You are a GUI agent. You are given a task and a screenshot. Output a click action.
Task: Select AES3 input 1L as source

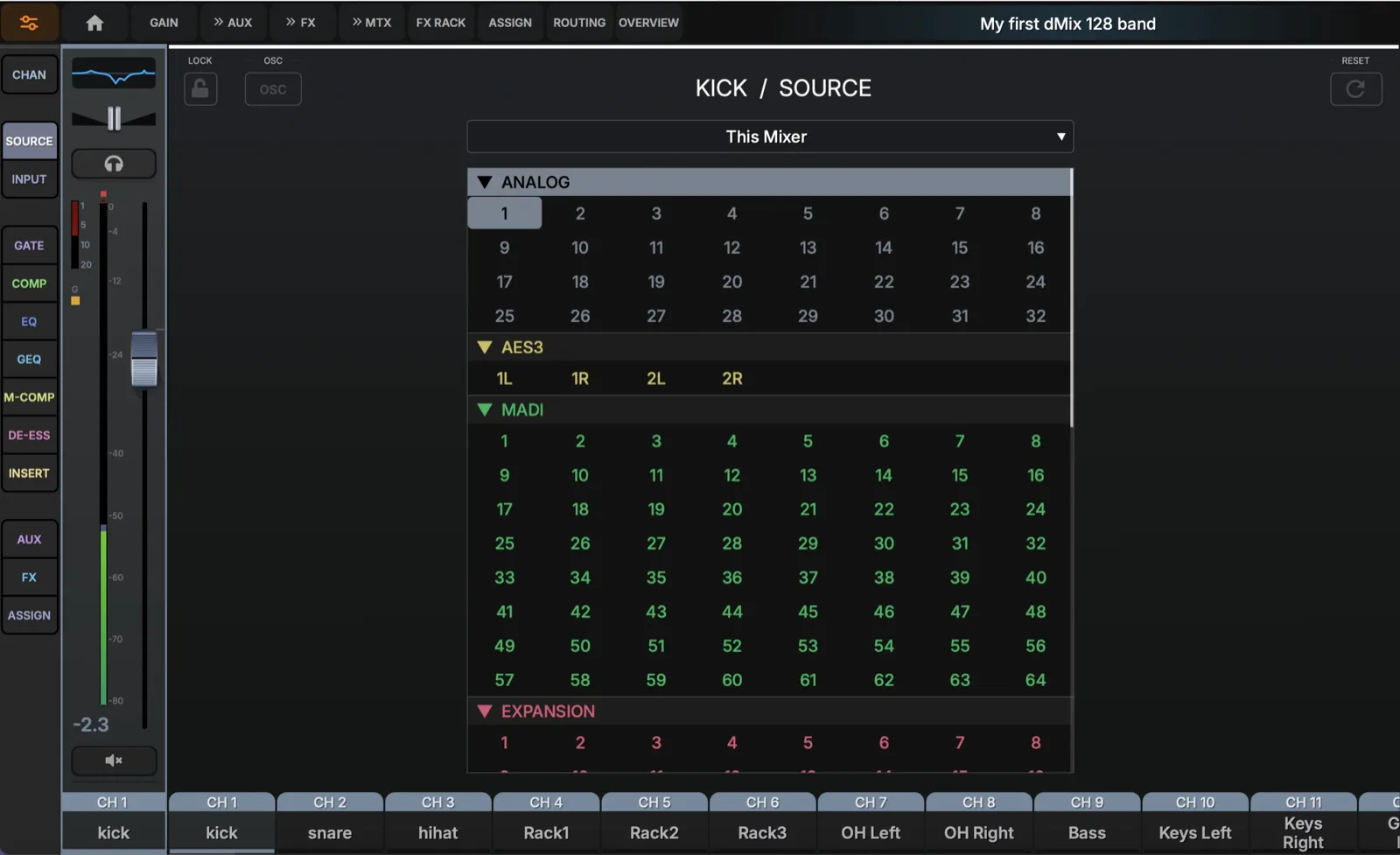pyautogui.click(x=504, y=379)
